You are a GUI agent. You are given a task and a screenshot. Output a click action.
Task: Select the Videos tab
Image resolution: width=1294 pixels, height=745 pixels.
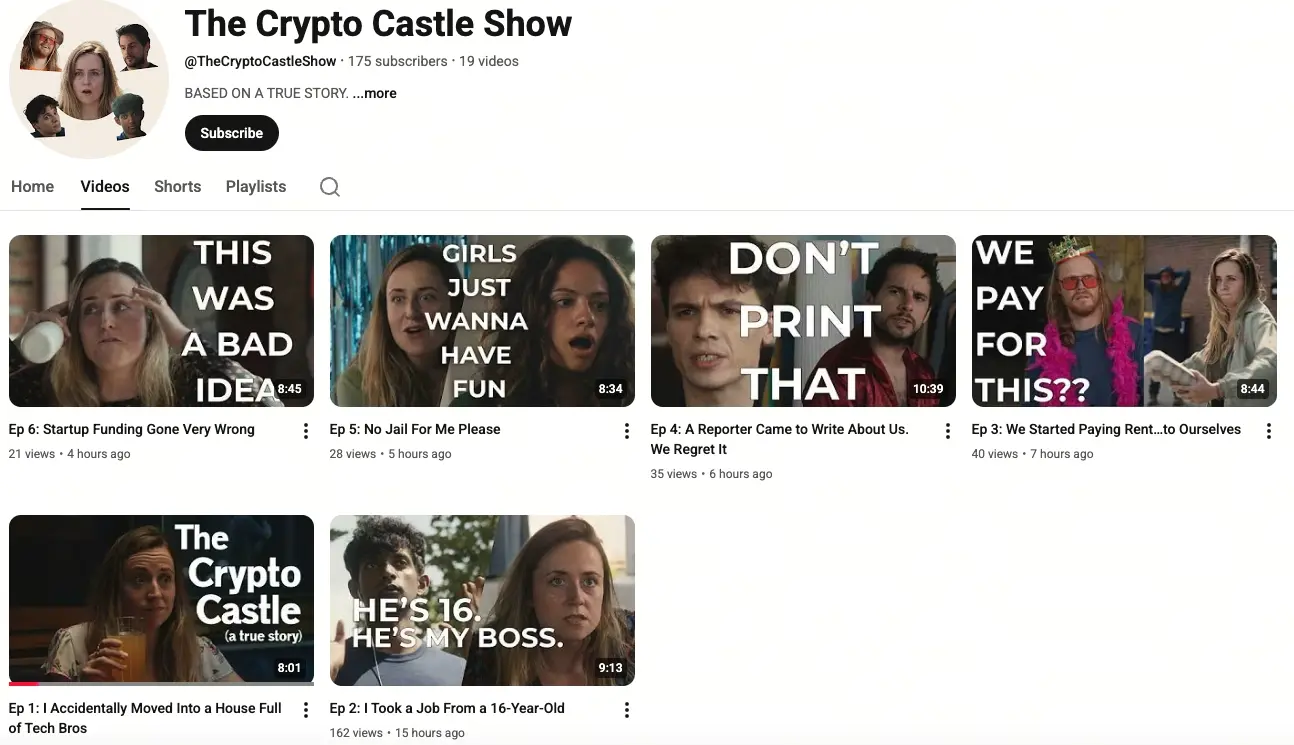pos(104,186)
